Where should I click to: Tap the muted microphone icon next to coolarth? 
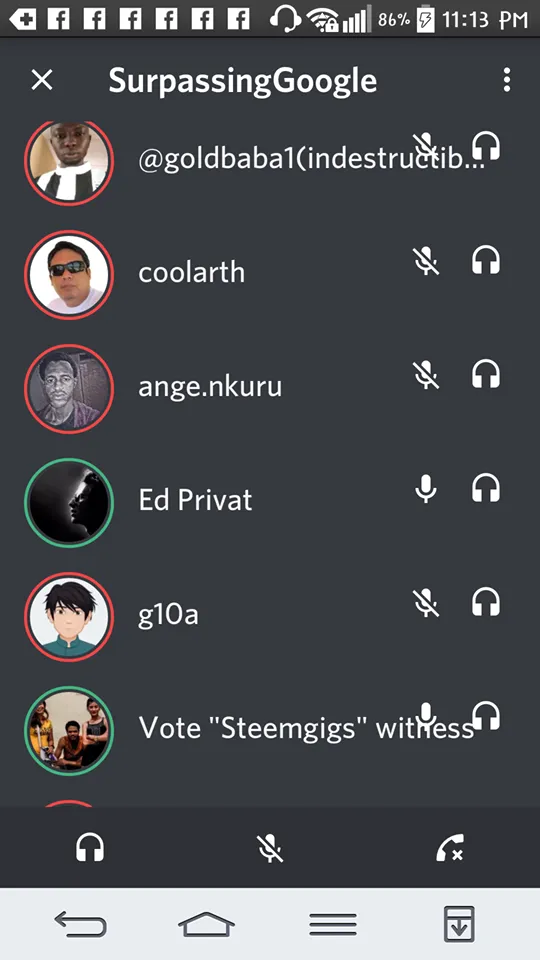(426, 261)
